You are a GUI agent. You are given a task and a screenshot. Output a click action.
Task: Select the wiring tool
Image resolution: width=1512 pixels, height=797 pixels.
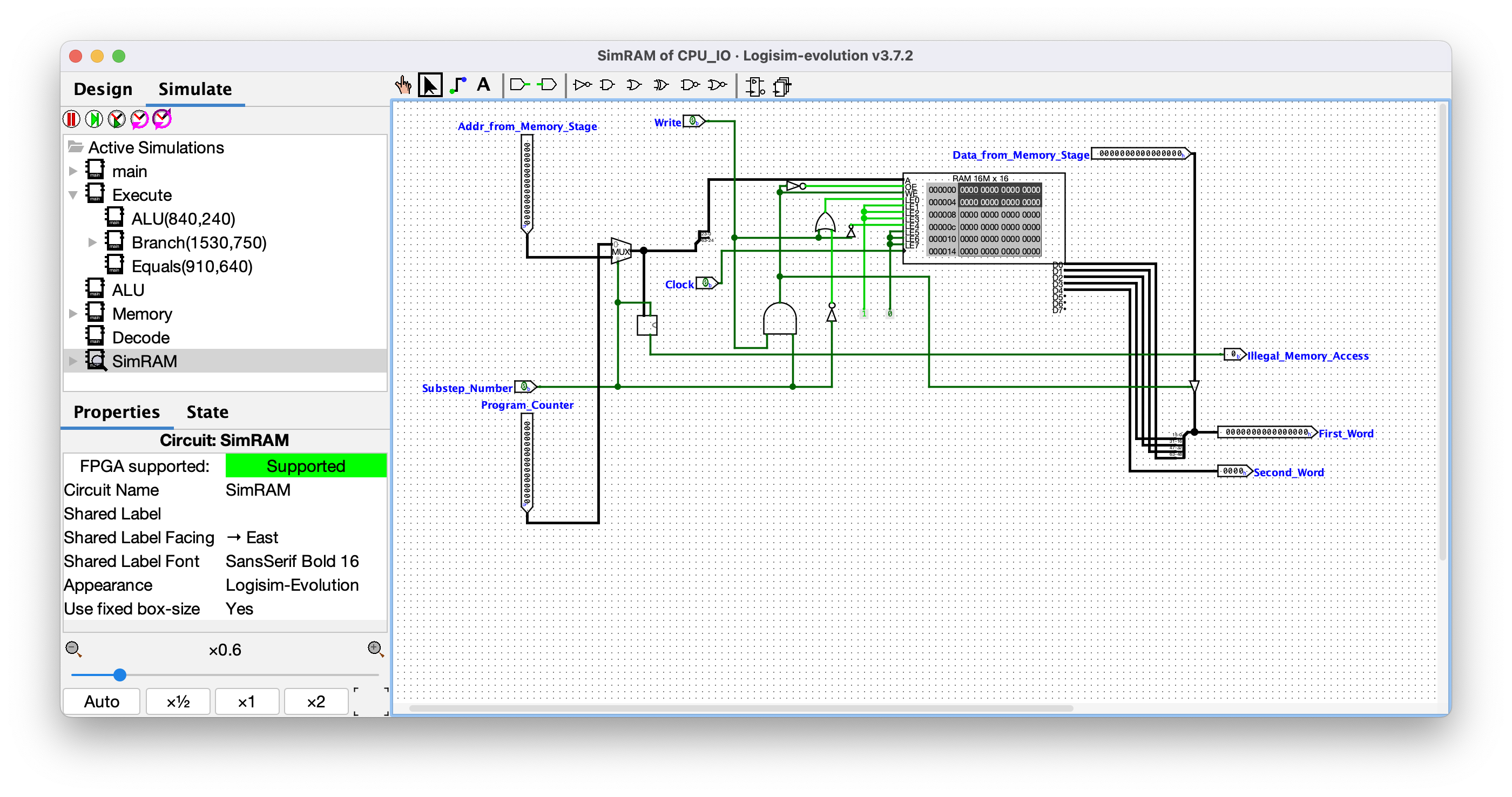457,86
